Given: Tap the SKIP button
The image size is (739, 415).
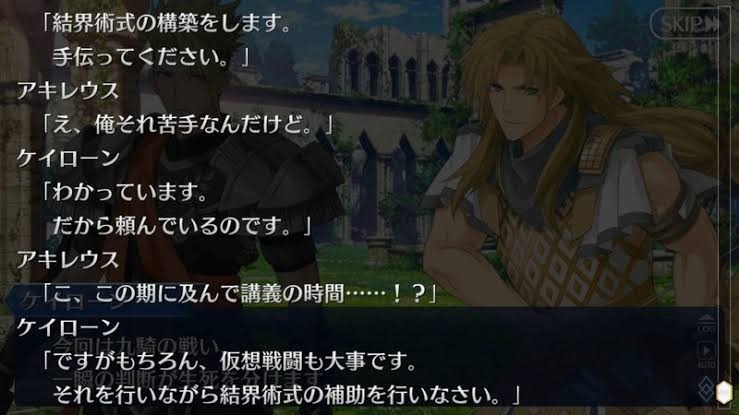Looking at the screenshot, I should click(x=686, y=24).
